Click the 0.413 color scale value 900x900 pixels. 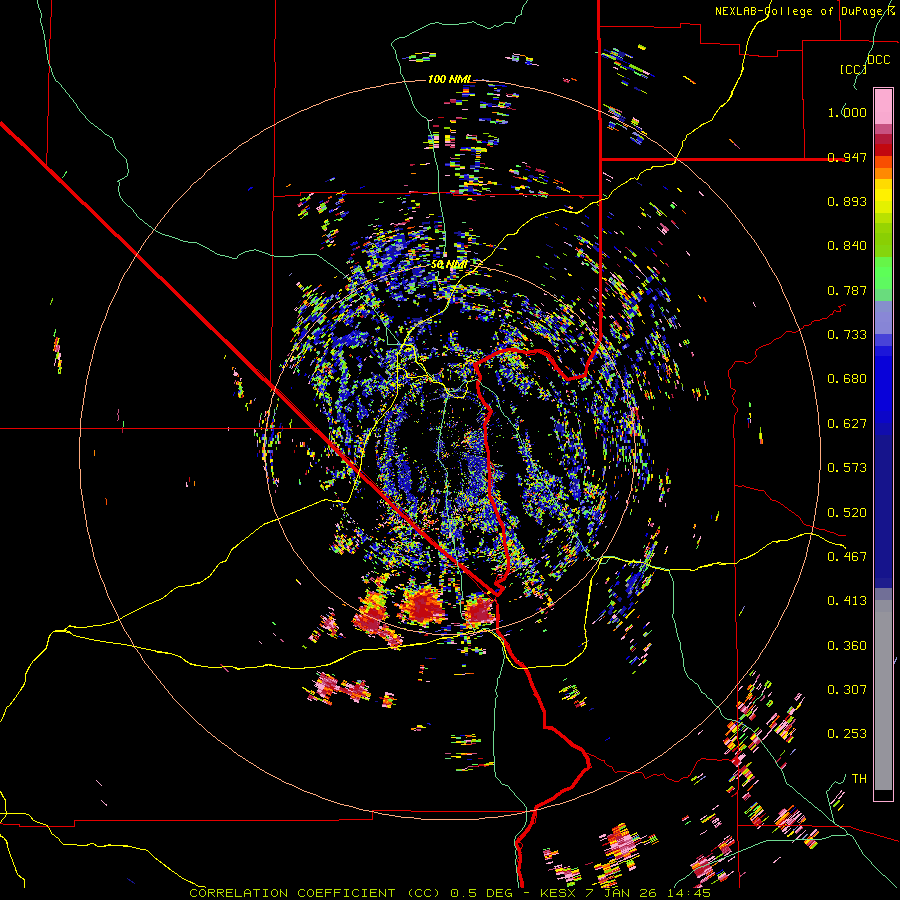pos(847,601)
